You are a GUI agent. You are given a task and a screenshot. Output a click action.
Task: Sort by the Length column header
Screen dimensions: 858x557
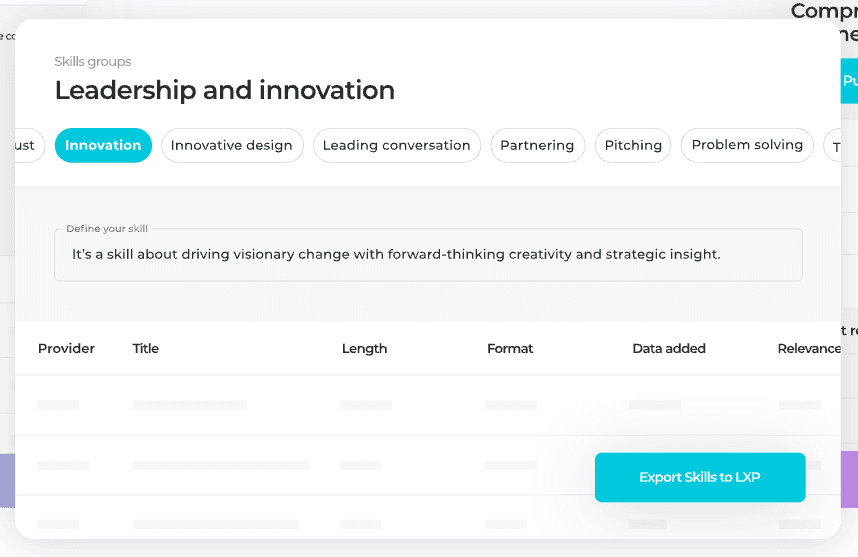click(x=364, y=349)
